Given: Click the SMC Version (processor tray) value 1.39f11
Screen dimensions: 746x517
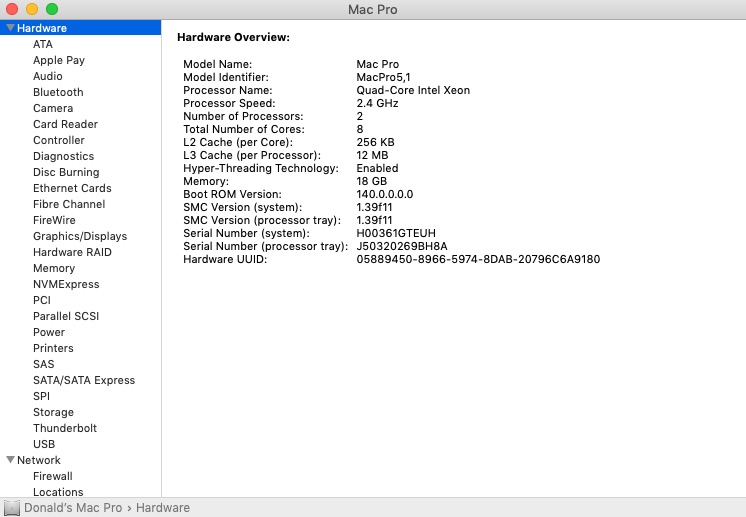Looking at the screenshot, I should (374, 220).
